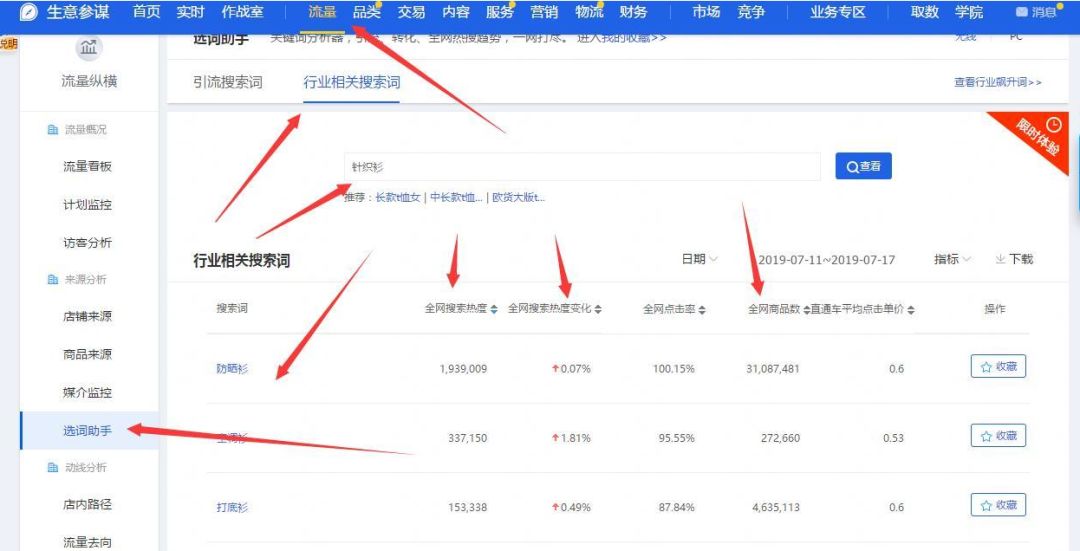Open the 防晒衫 keyword link

(x=231, y=368)
